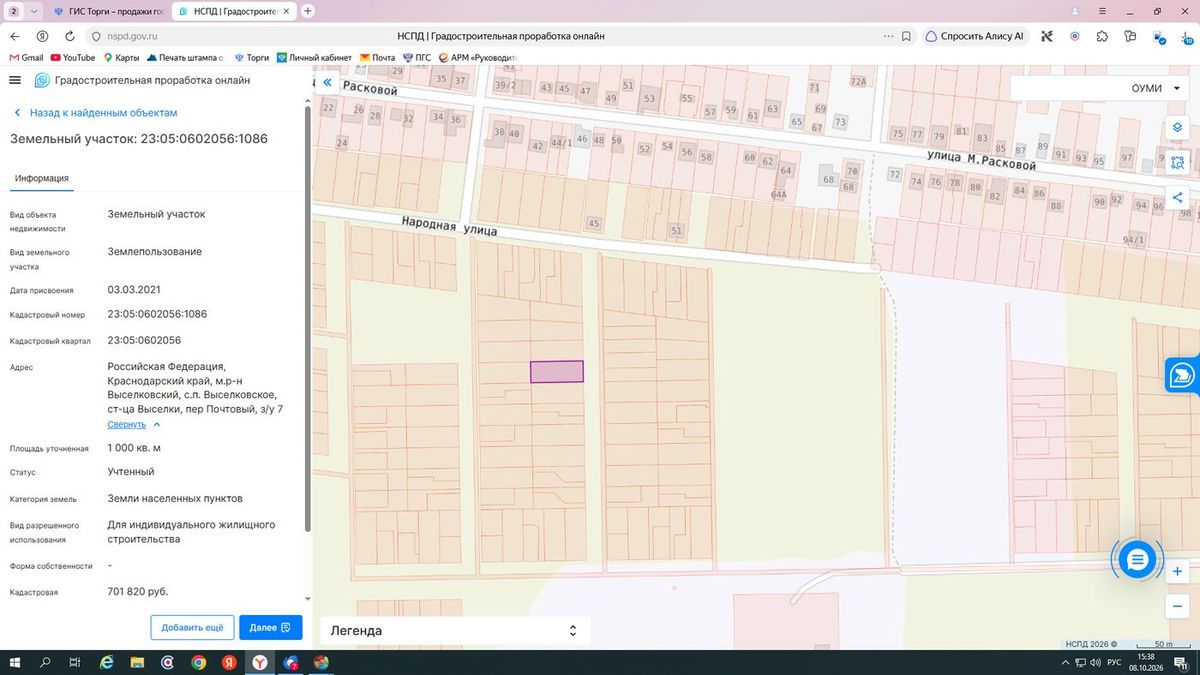Open the hamburger menu beside Градостроительная проработка
1200x675 pixels.
(15, 80)
